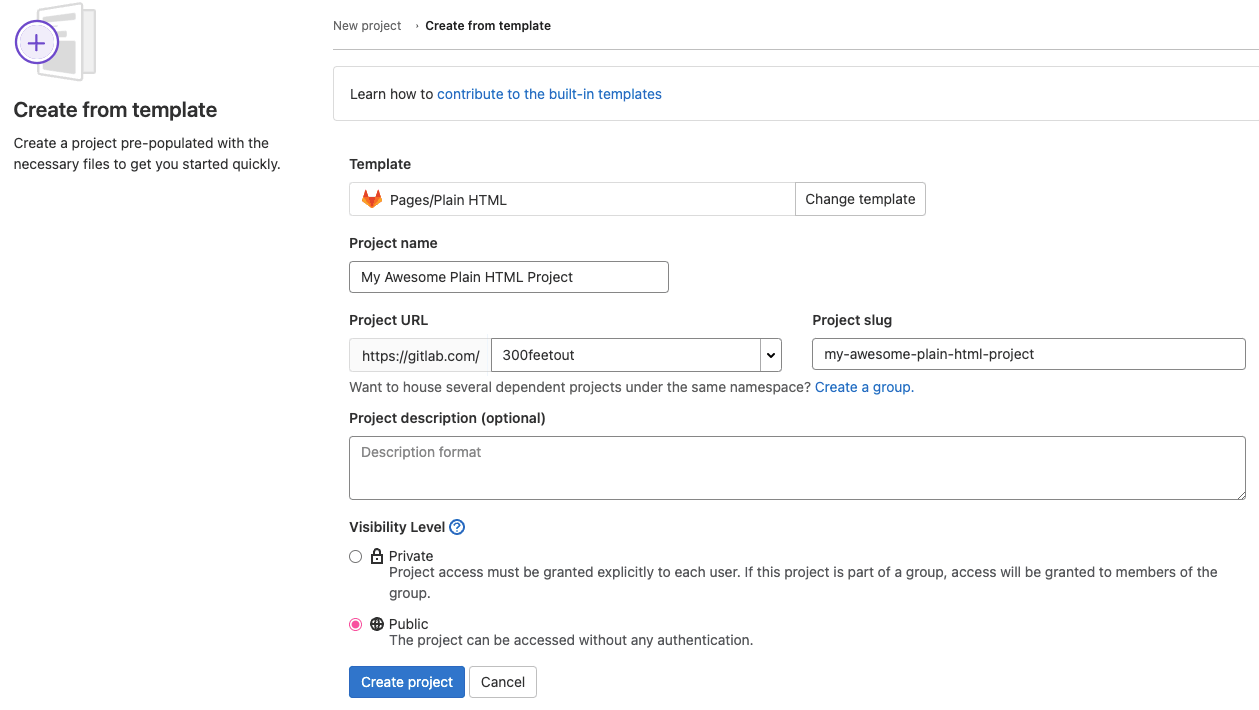Click the lock icon beside Private
This screenshot has height=710, width=1259.
click(377, 556)
